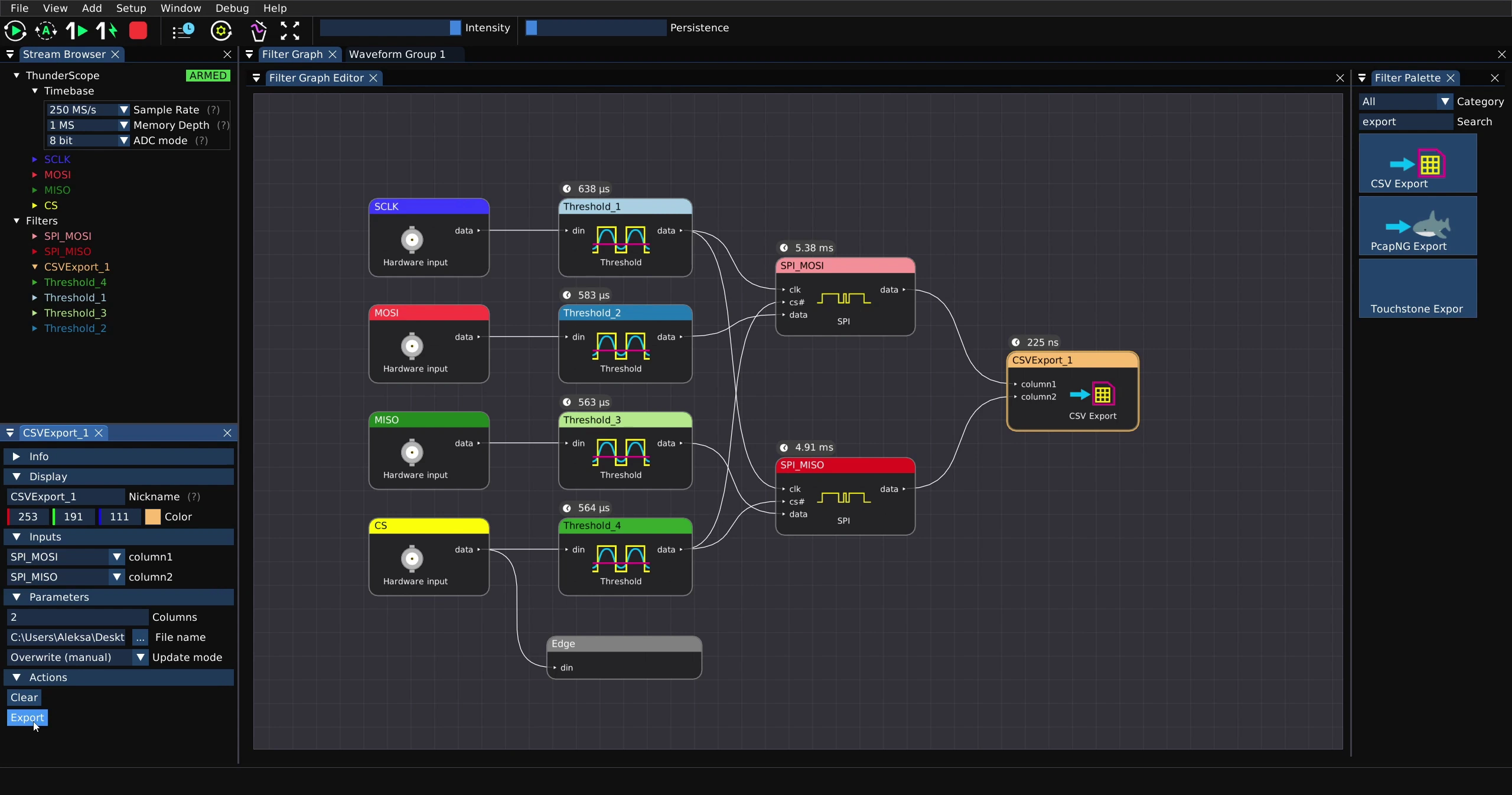Open the Add menu
The height and width of the screenshot is (795, 1512).
coord(92,8)
